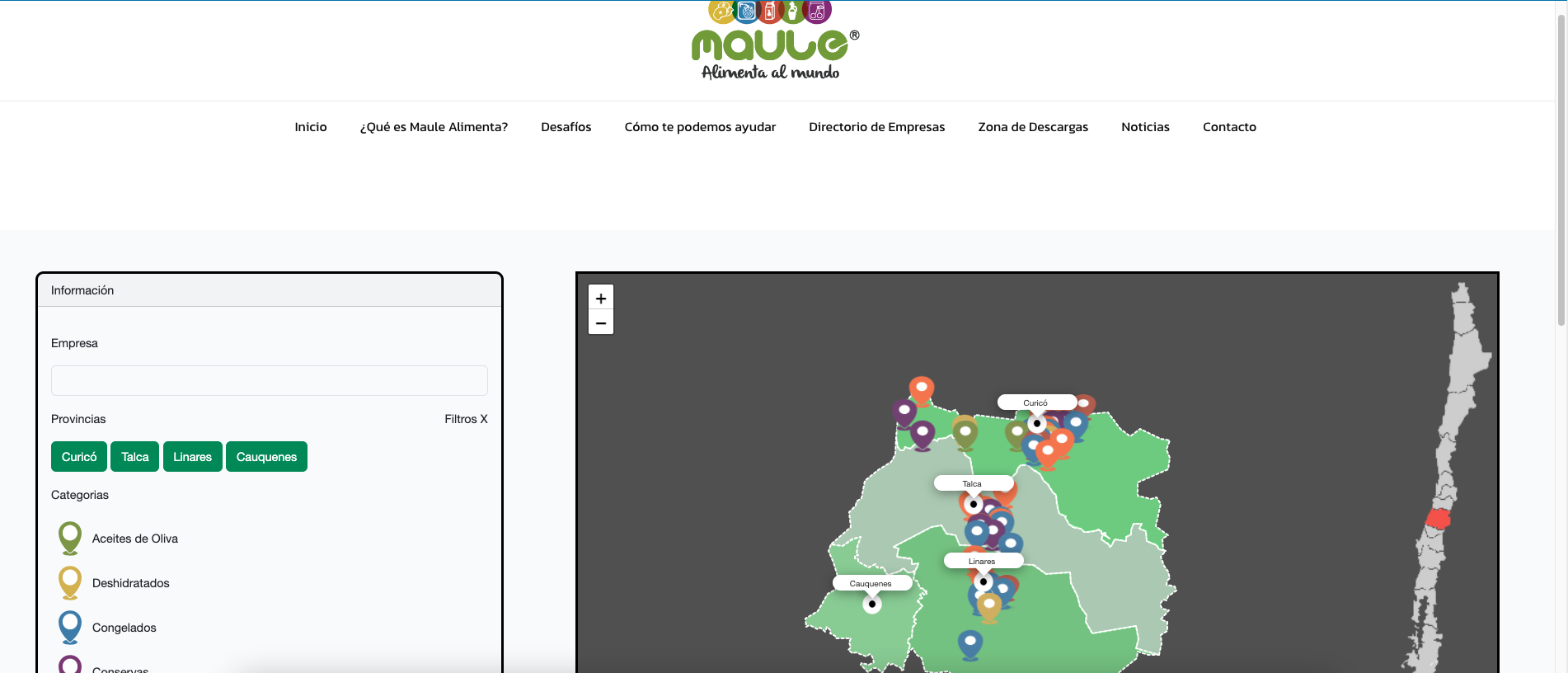Open Directorio de Empresas menu
The width and height of the screenshot is (1568, 673).
(x=876, y=127)
